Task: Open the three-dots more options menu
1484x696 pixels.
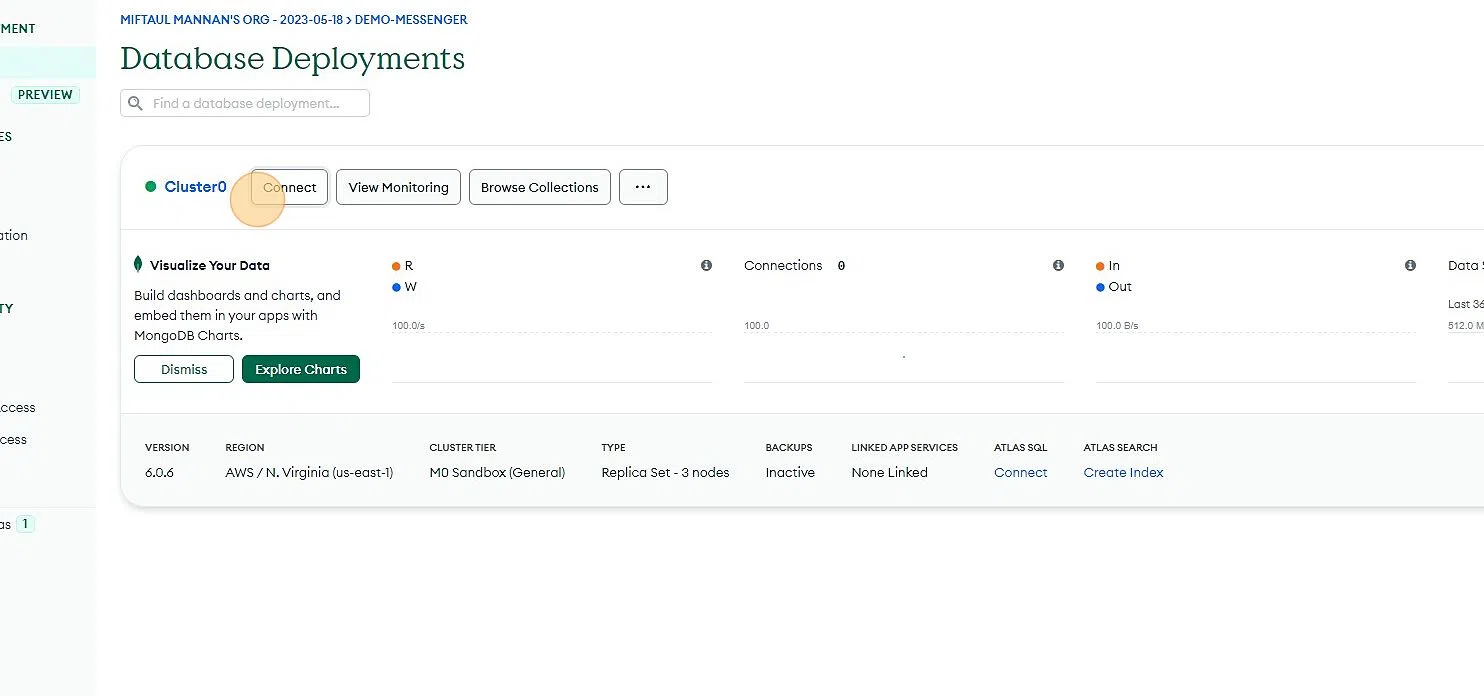Action: pos(643,187)
